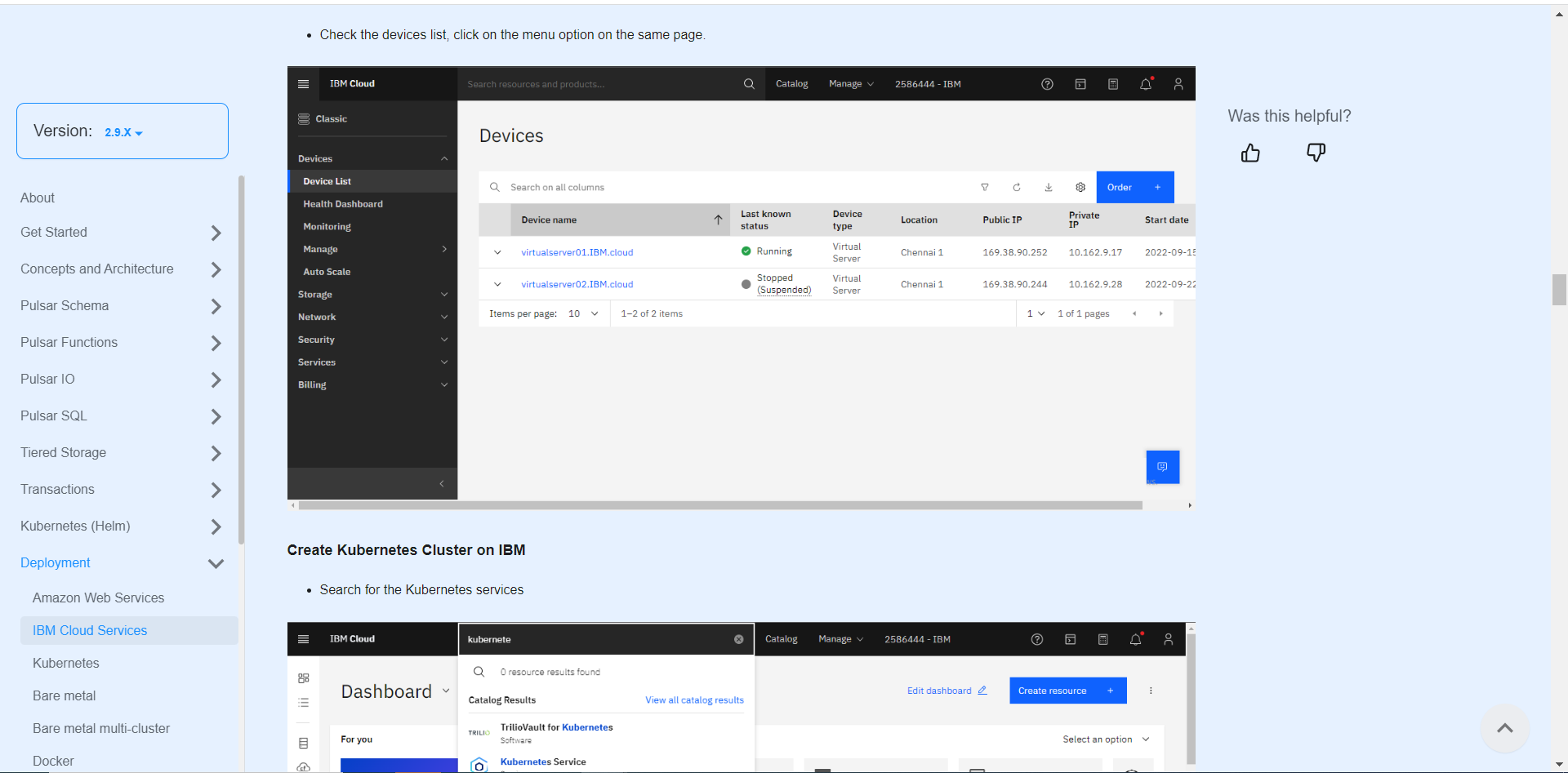Click the thumbs down not helpful icon
1568x773 pixels.
pos(1316,153)
